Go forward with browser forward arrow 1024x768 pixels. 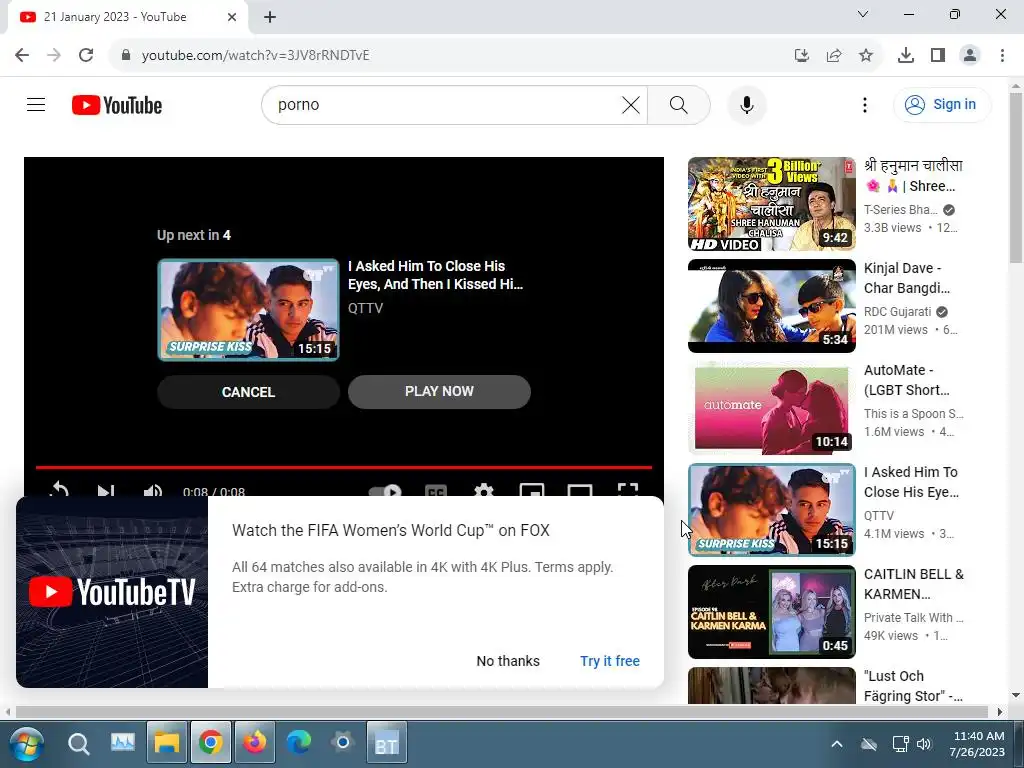click(x=54, y=55)
